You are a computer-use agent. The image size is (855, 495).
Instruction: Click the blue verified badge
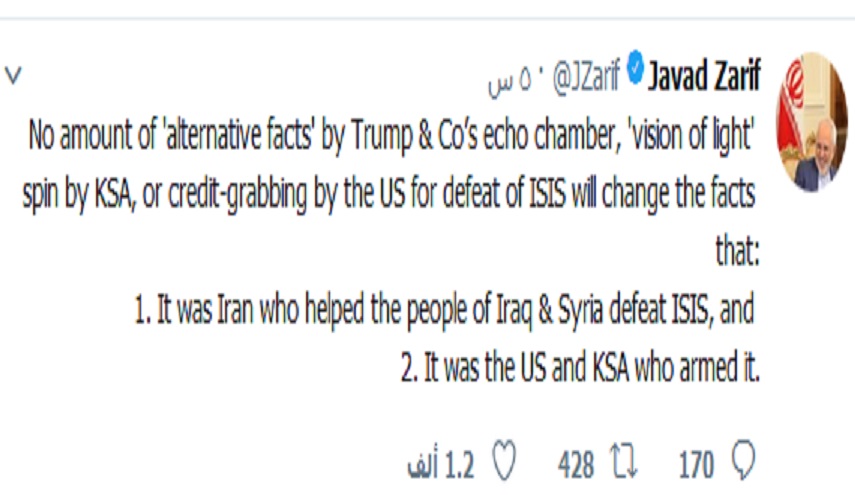point(633,73)
